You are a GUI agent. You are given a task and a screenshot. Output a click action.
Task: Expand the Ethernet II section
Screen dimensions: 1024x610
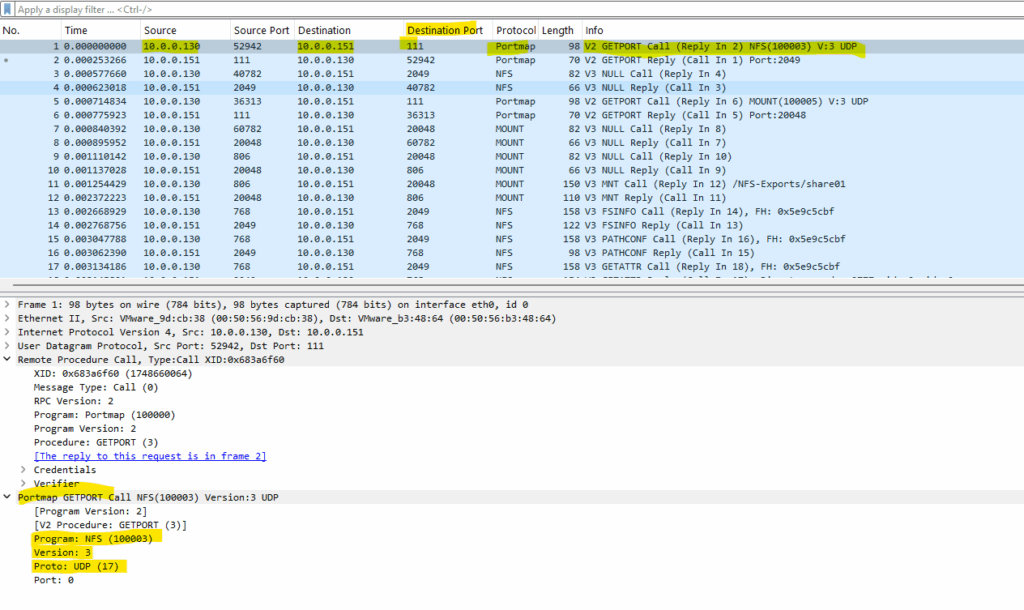7,318
